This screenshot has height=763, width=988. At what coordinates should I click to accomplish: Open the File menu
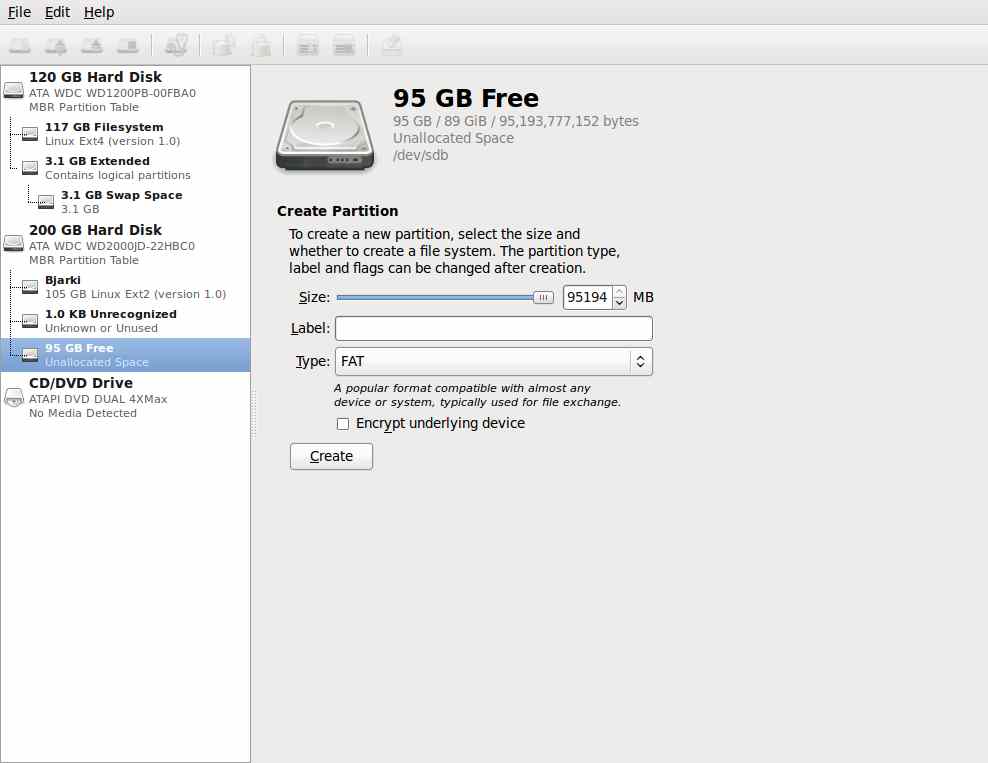click(x=19, y=12)
